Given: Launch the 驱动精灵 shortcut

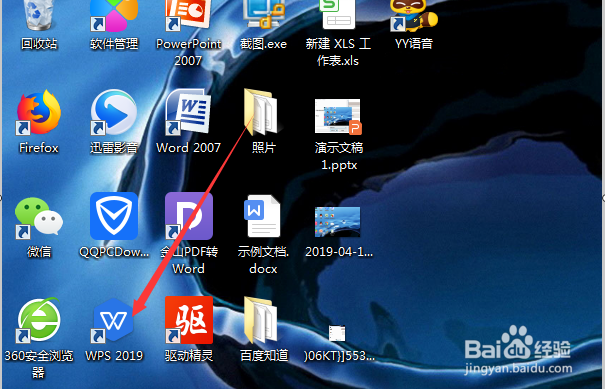Looking at the screenshot, I should pyautogui.click(x=189, y=320).
